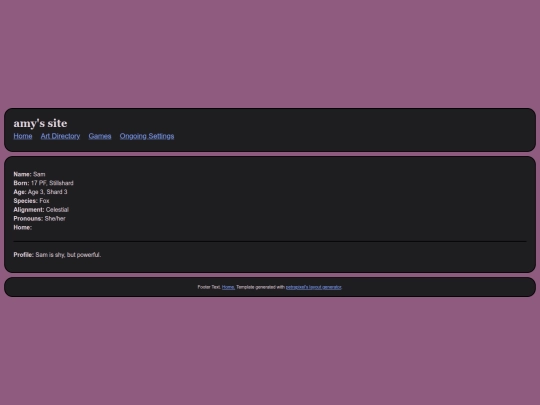Click the "Alignment: Celestial" line
Viewport: 540px width, 405px height.
pyautogui.click(x=41, y=210)
